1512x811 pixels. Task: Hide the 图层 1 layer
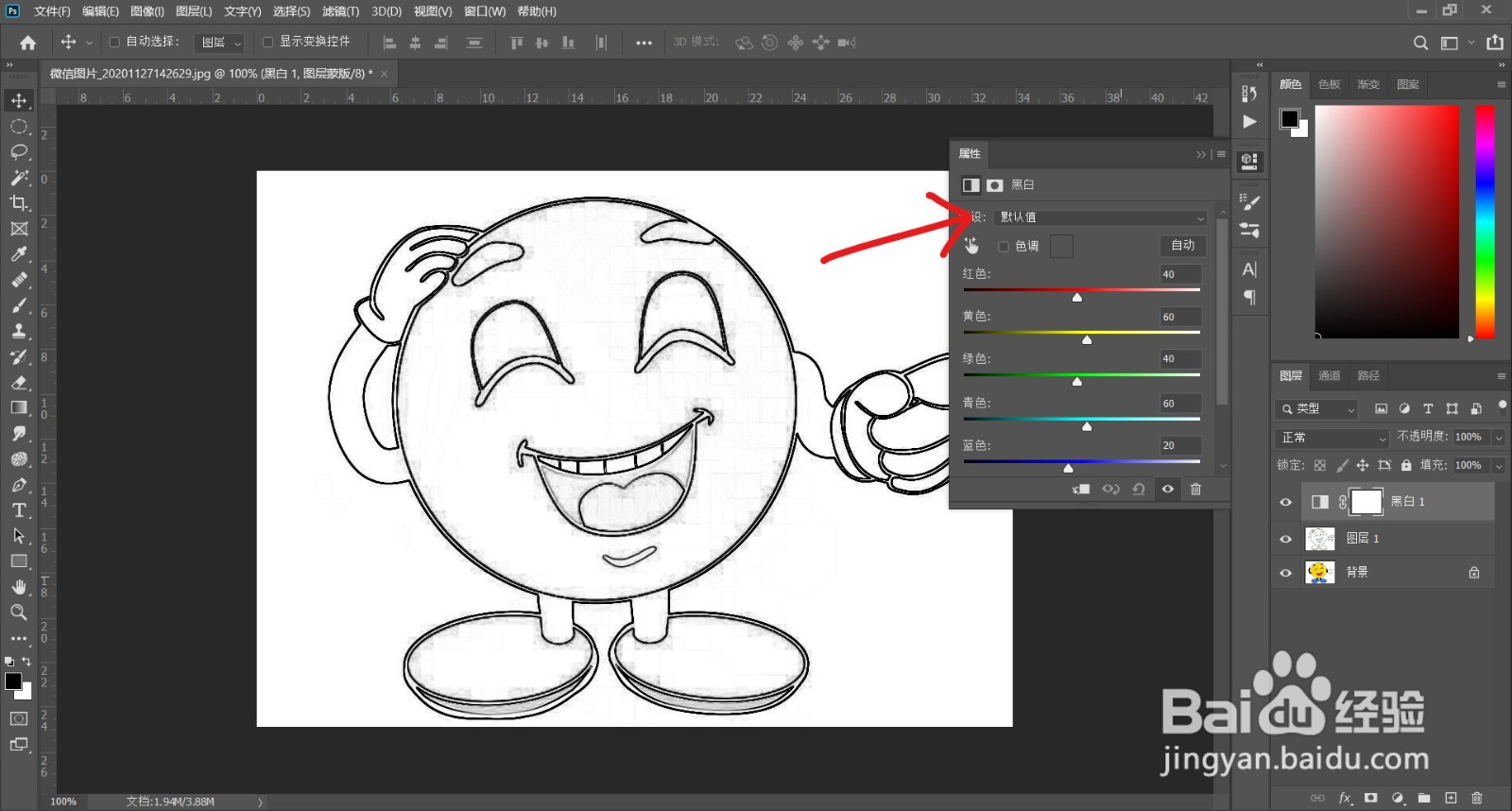pos(1285,539)
